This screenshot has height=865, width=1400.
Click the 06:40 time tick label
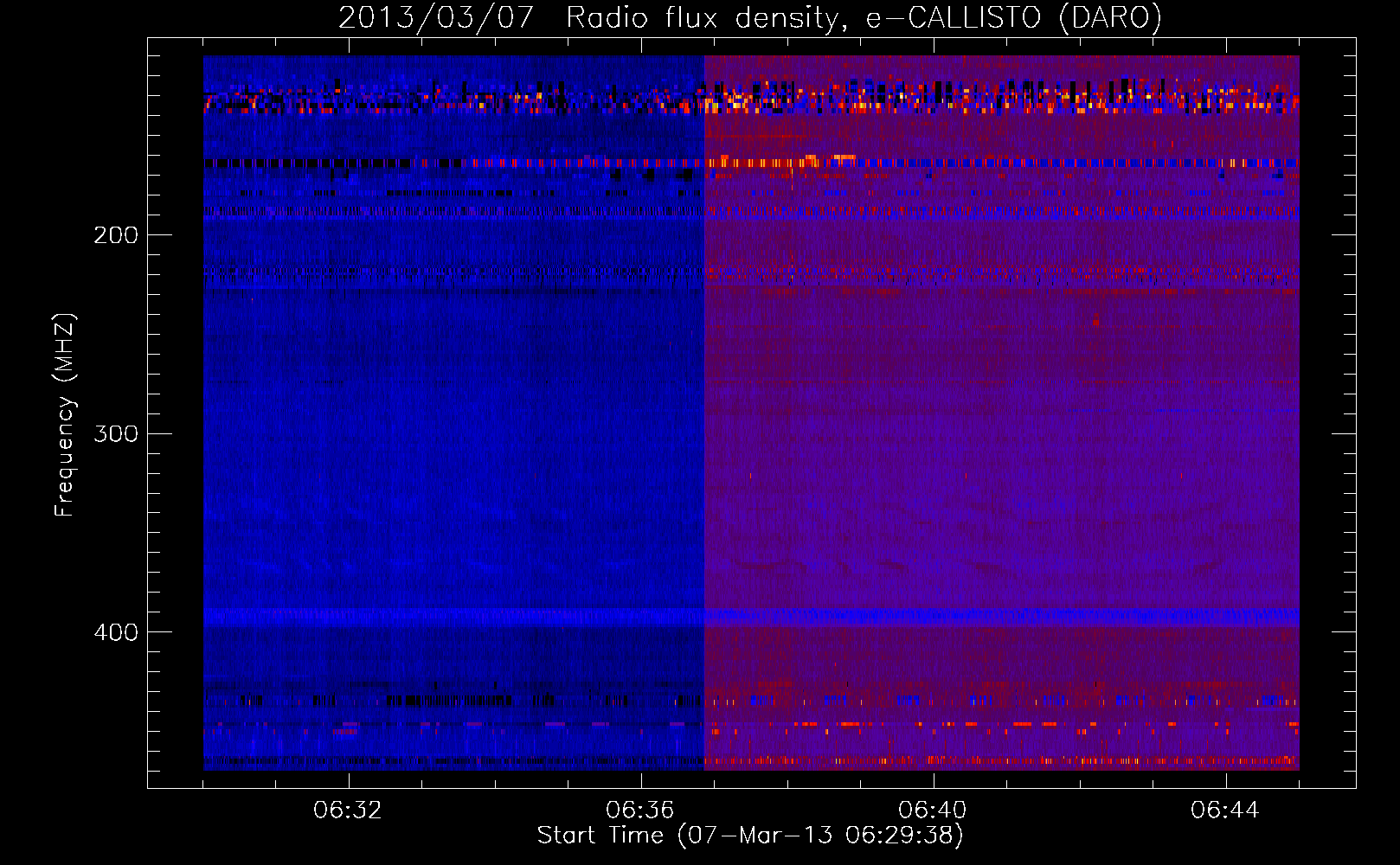click(933, 811)
